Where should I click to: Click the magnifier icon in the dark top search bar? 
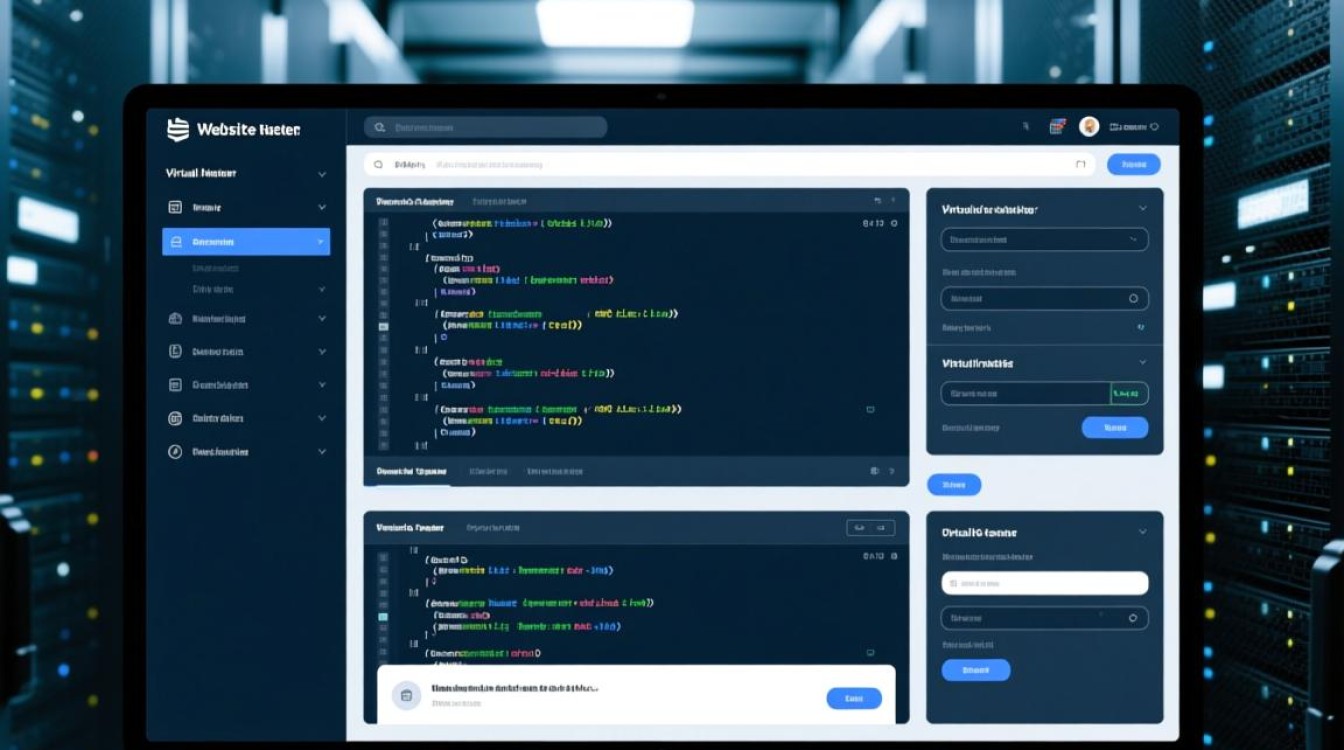tap(380, 127)
